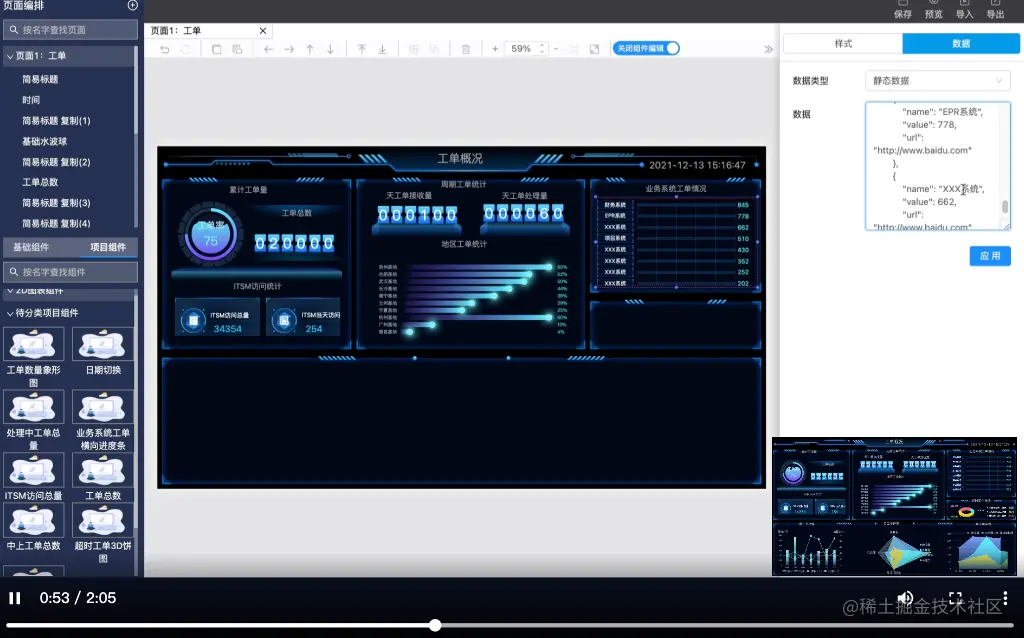Move component up with up arrow icon
The width and height of the screenshot is (1024, 638).
tap(310, 49)
